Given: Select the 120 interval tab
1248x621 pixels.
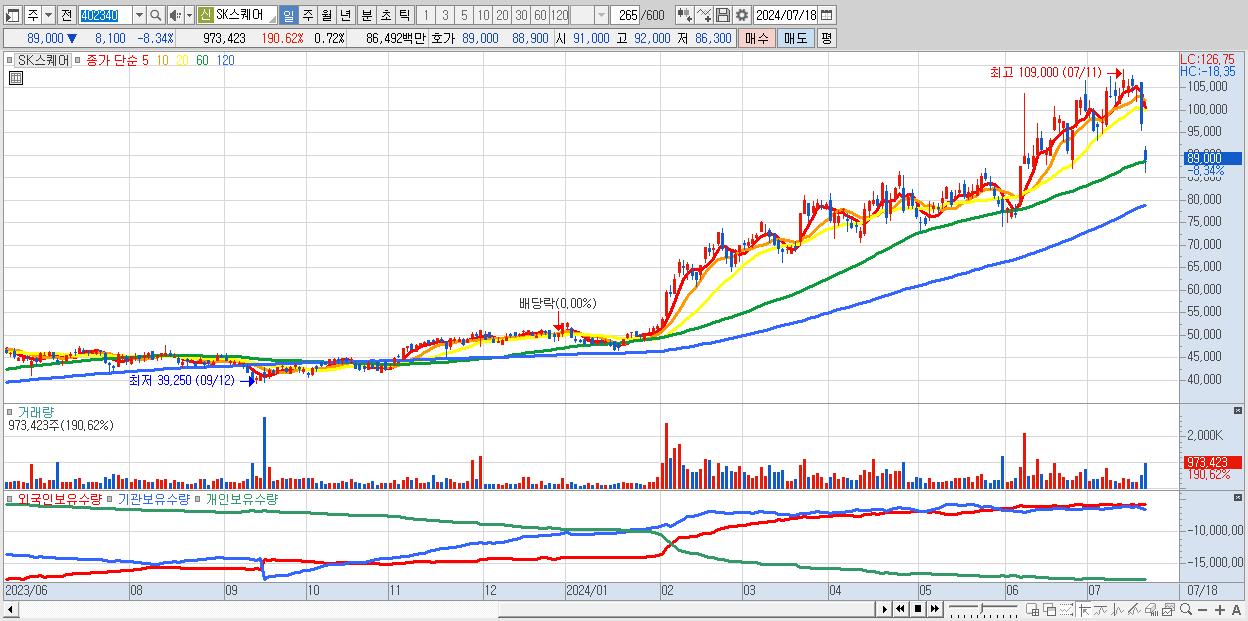Looking at the screenshot, I should tap(559, 15).
